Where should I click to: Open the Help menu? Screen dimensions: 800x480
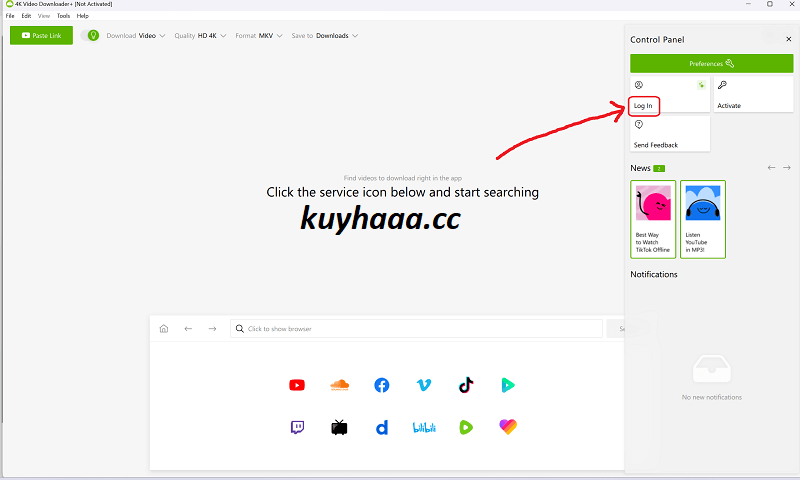pos(83,16)
